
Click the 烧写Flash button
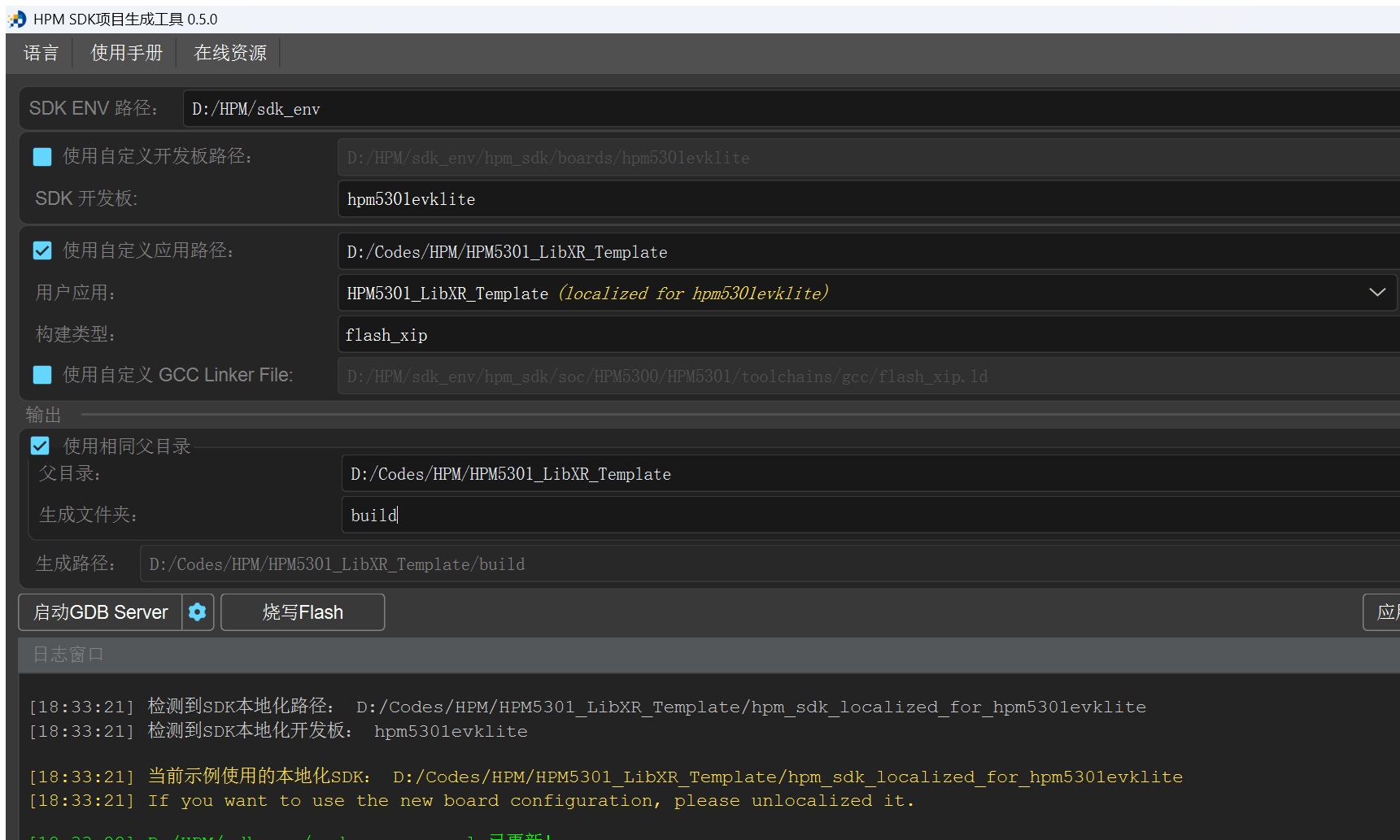click(302, 612)
